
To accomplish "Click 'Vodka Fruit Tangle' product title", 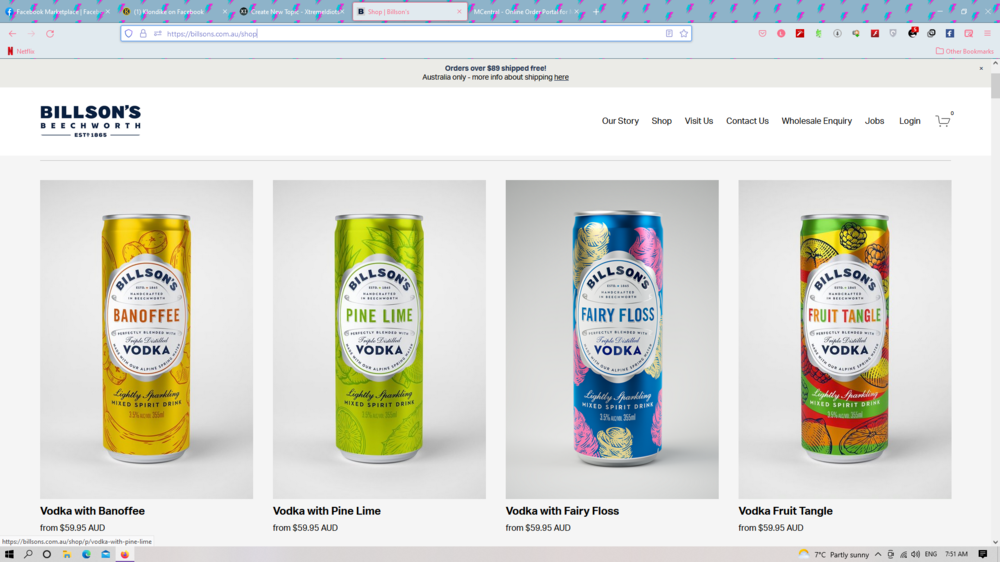I will coord(785,511).
